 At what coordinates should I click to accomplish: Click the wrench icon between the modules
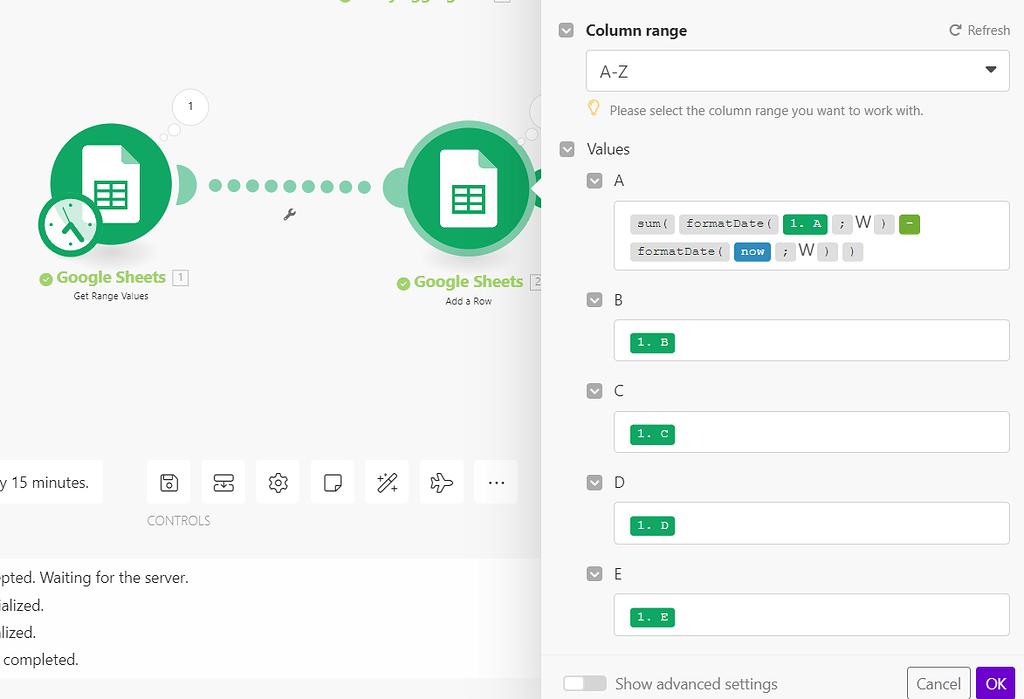pyautogui.click(x=289, y=214)
